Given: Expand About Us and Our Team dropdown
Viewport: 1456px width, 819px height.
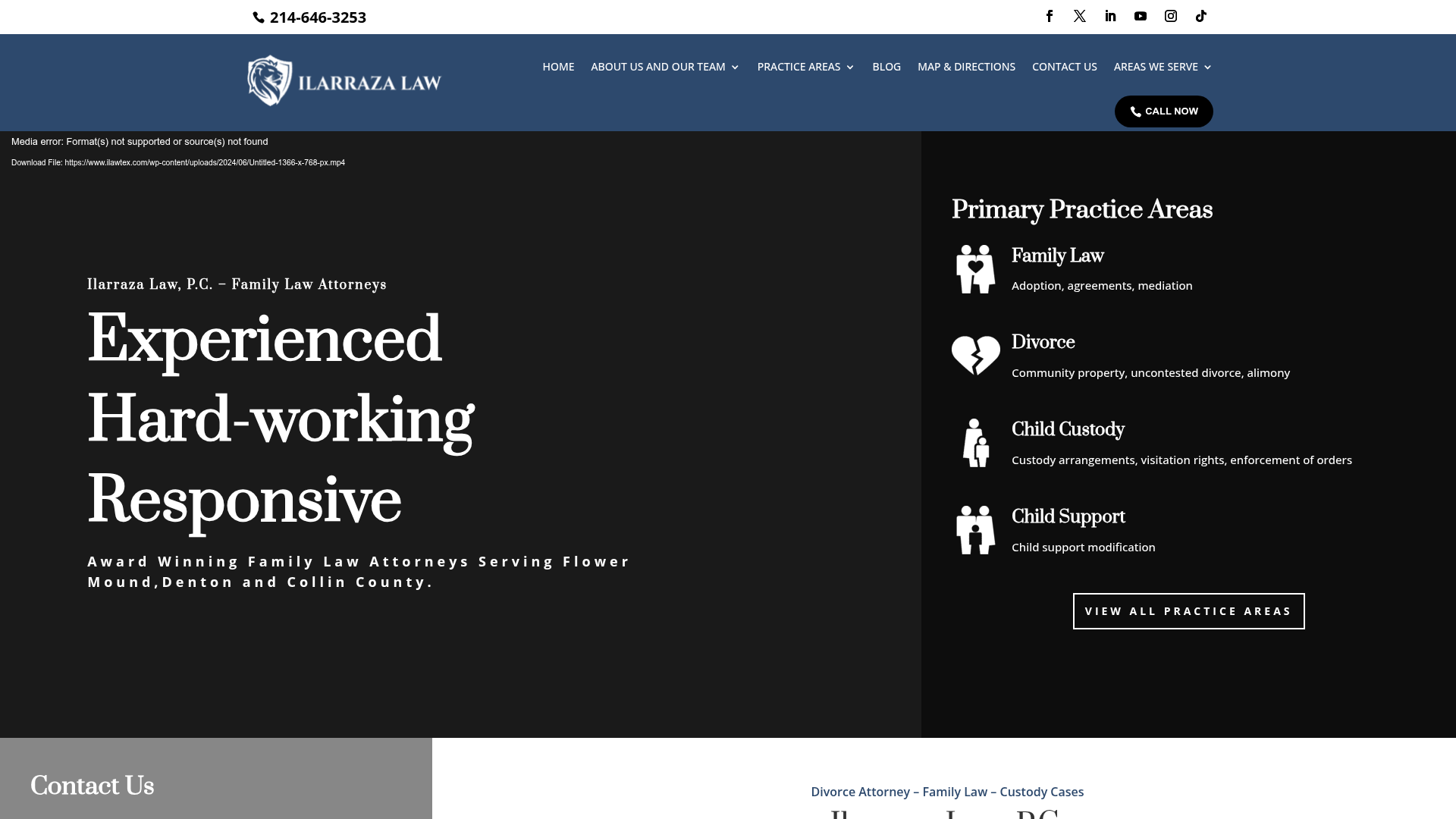Looking at the screenshot, I should pyautogui.click(x=664, y=67).
